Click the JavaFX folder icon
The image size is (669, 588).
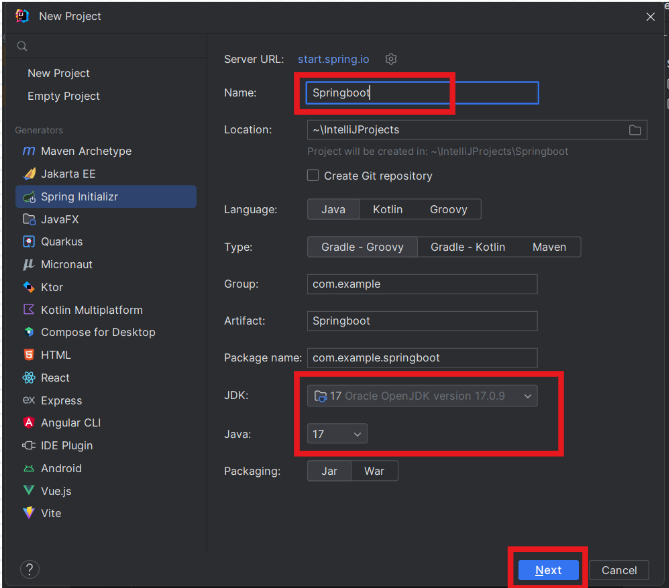(29, 219)
